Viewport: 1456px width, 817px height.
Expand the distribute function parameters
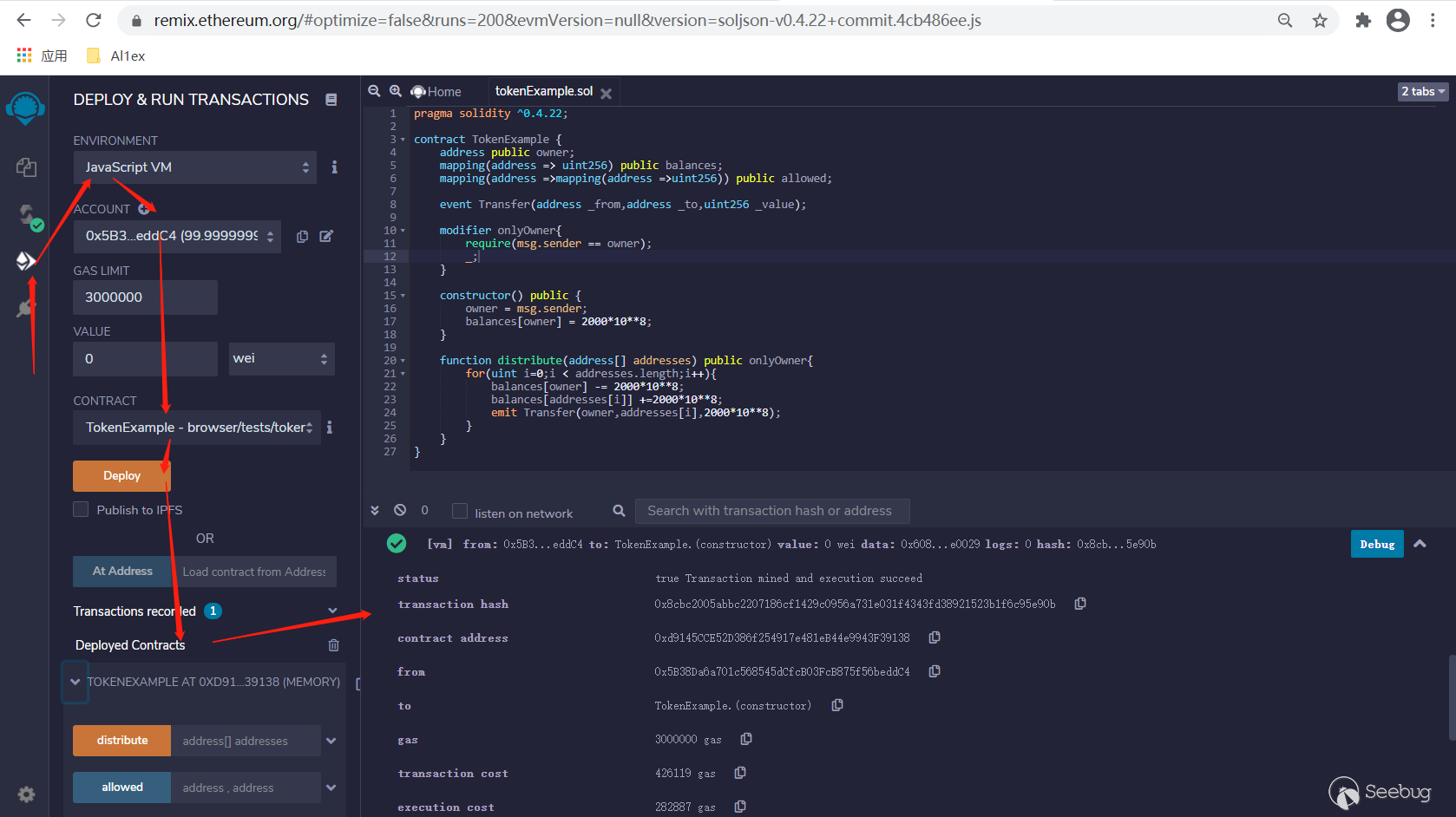coord(331,741)
